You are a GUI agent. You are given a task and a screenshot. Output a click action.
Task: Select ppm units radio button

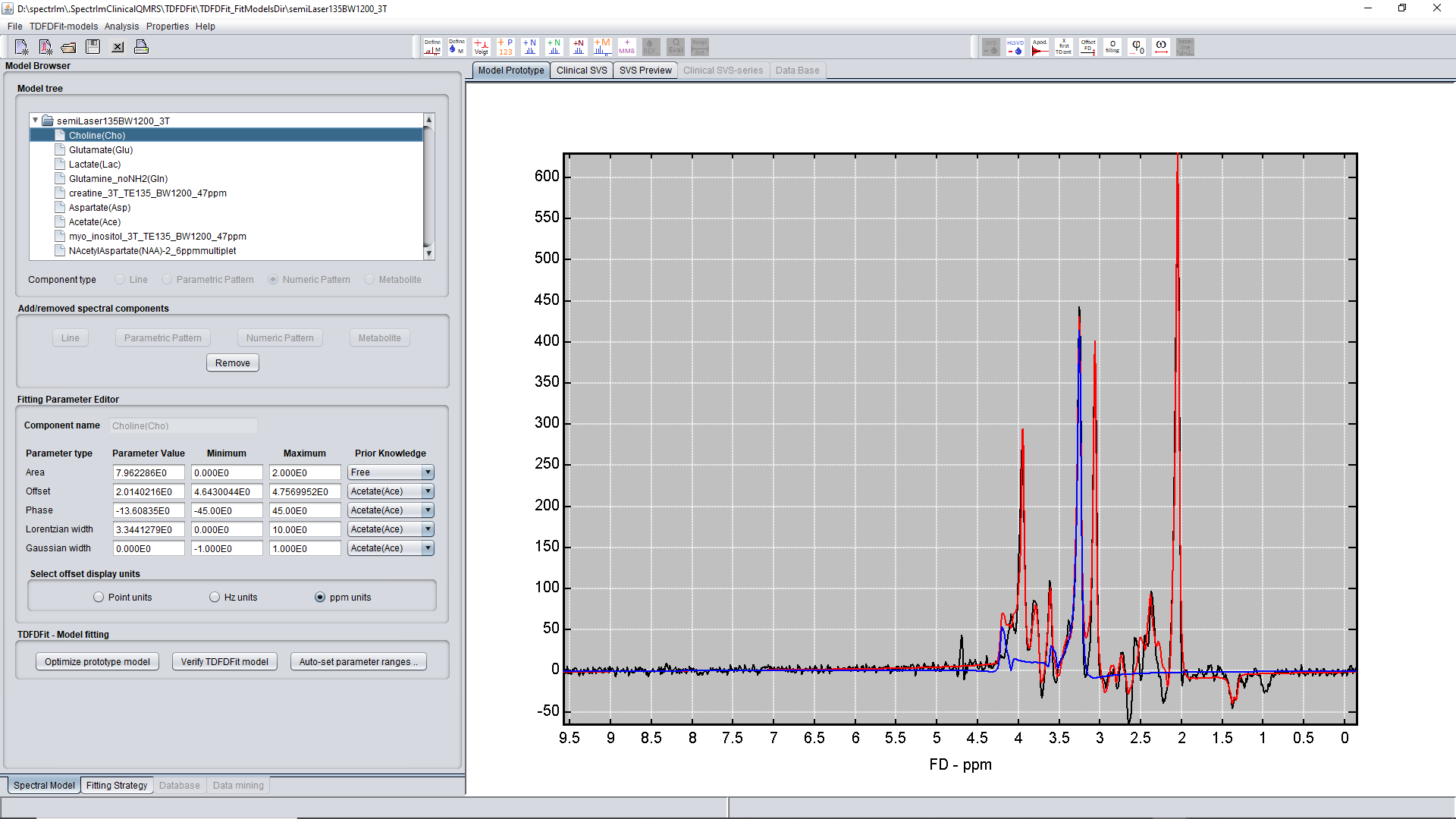click(x=320, y=598)
